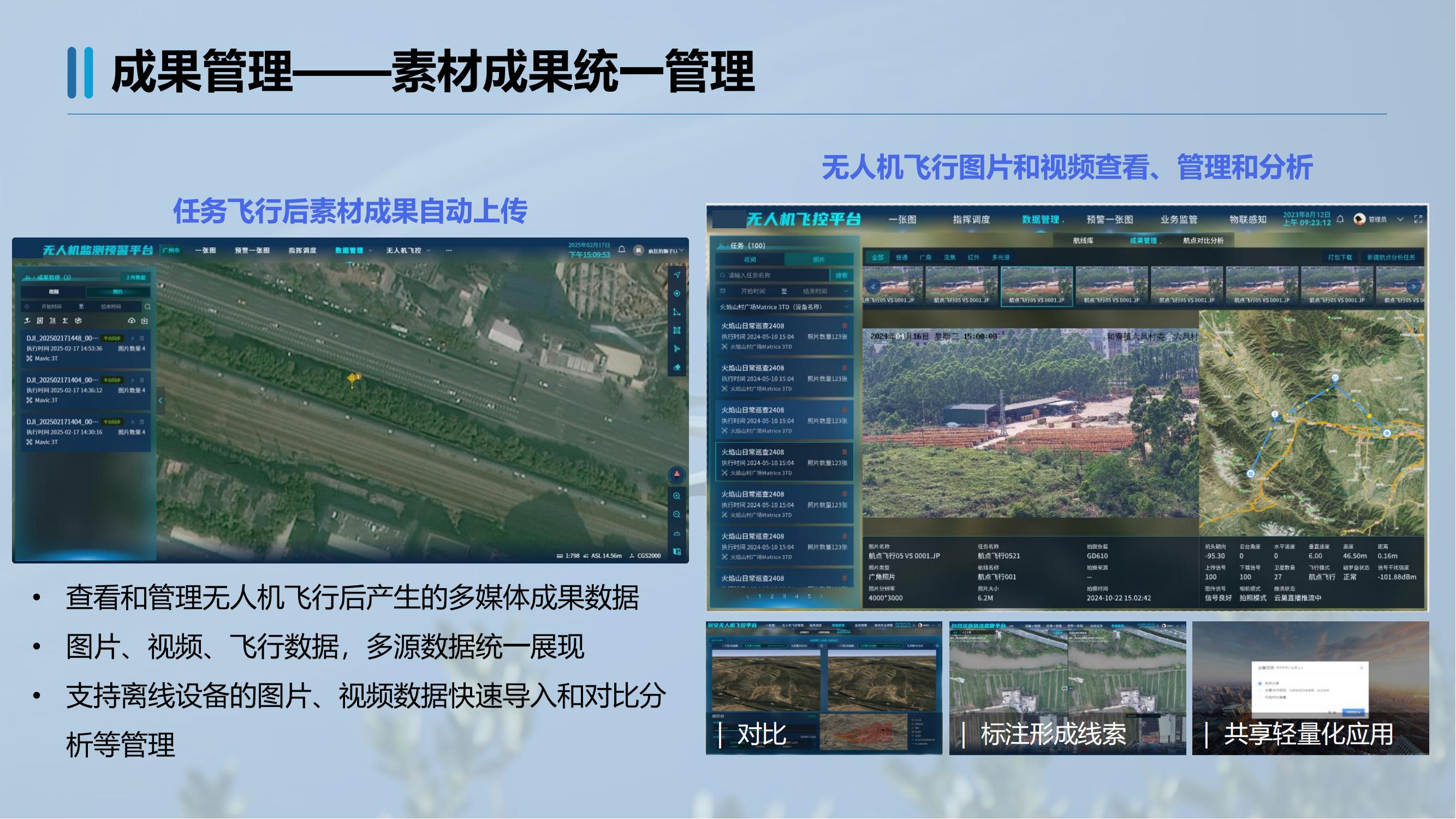Open 指挥调度 menu in flight control platform
Screen dimensions: 1456x819
click(971, 219)
